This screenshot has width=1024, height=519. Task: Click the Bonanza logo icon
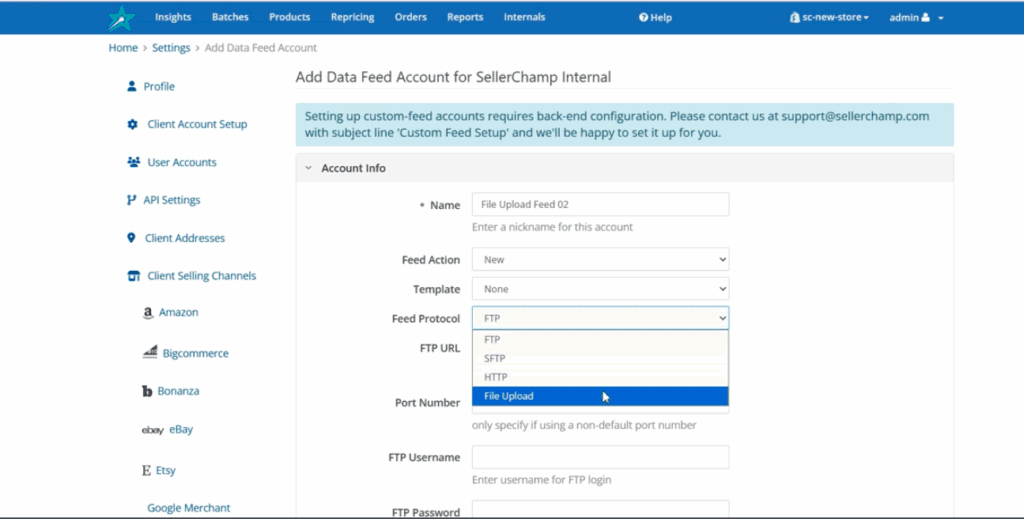coord(147,391)
